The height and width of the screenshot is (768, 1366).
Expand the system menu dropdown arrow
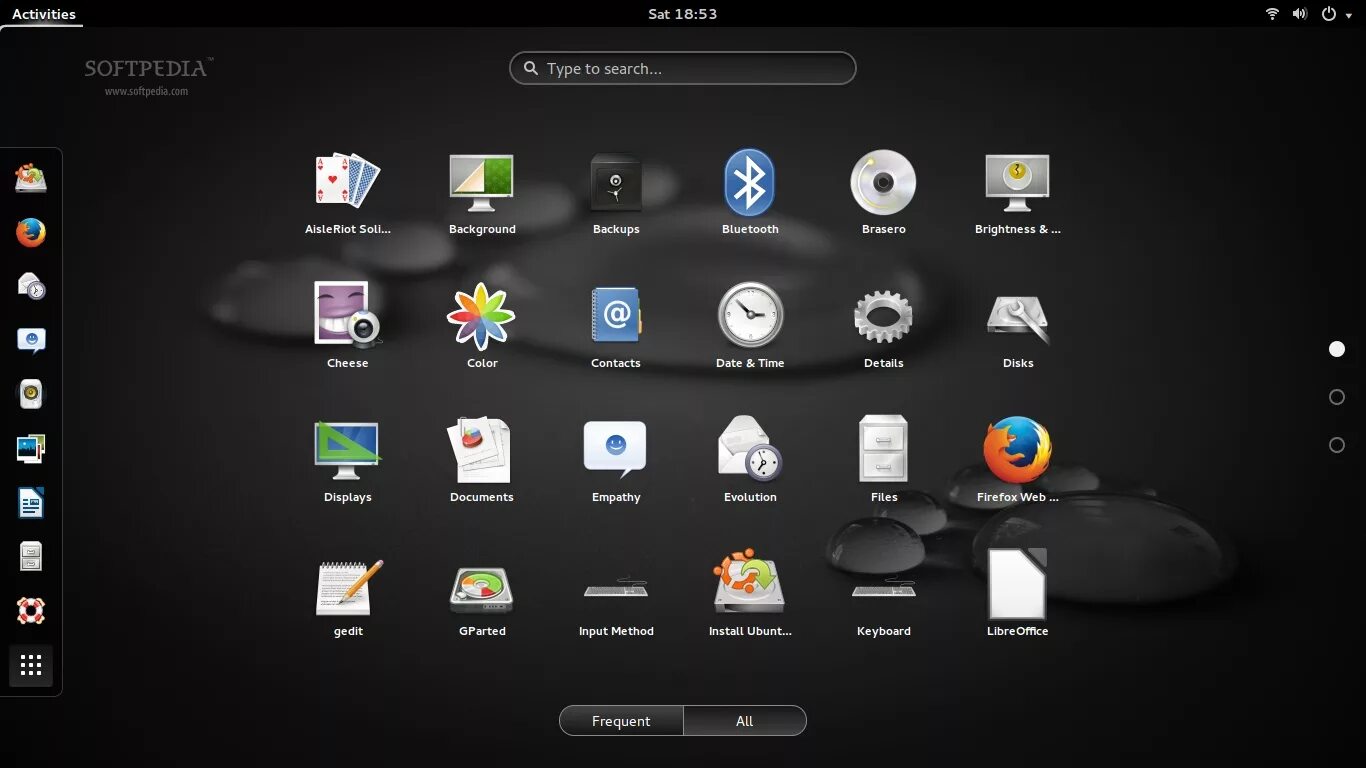(1348, 15)
